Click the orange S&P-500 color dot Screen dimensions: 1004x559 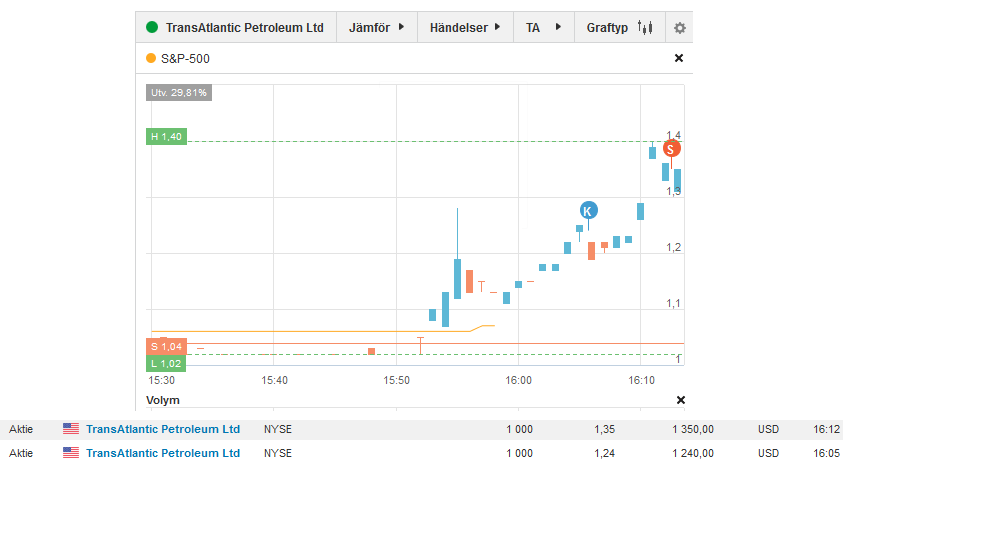coord(151,59)
